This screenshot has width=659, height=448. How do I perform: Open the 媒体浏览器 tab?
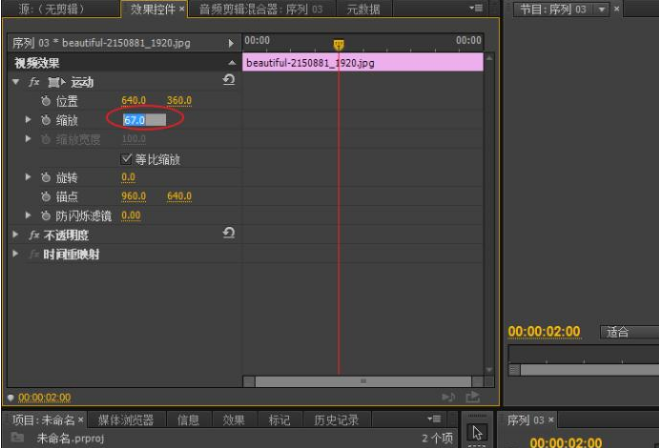pos(124,420)
